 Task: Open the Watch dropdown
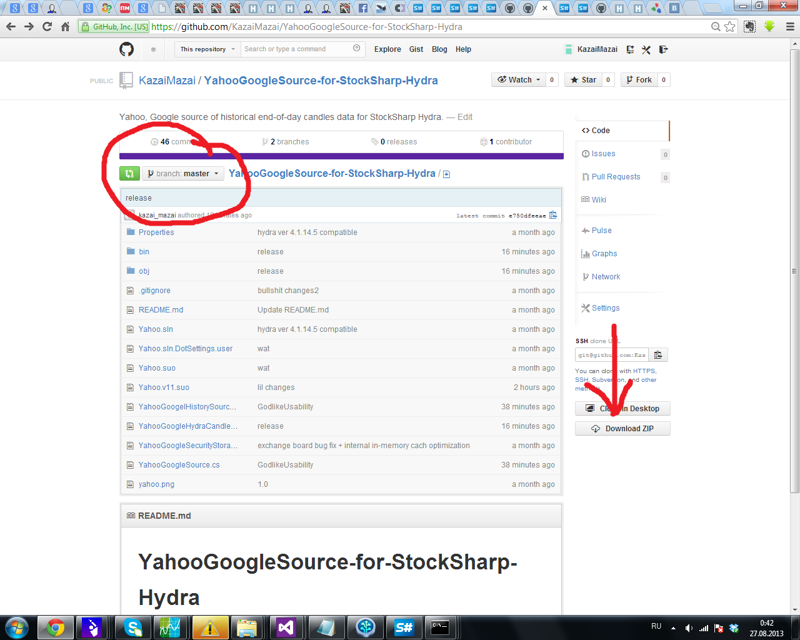click(519, 80)
